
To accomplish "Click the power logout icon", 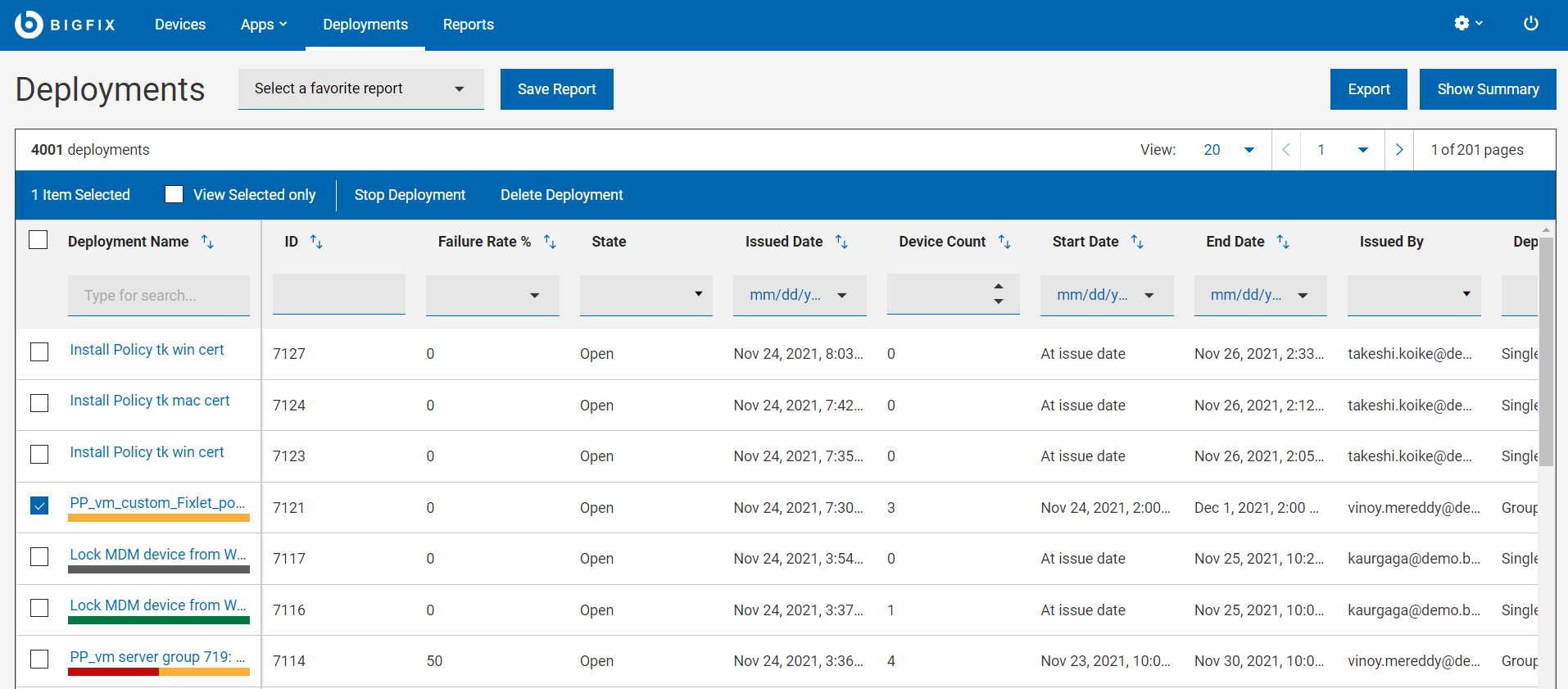I will pos(1530,24).
